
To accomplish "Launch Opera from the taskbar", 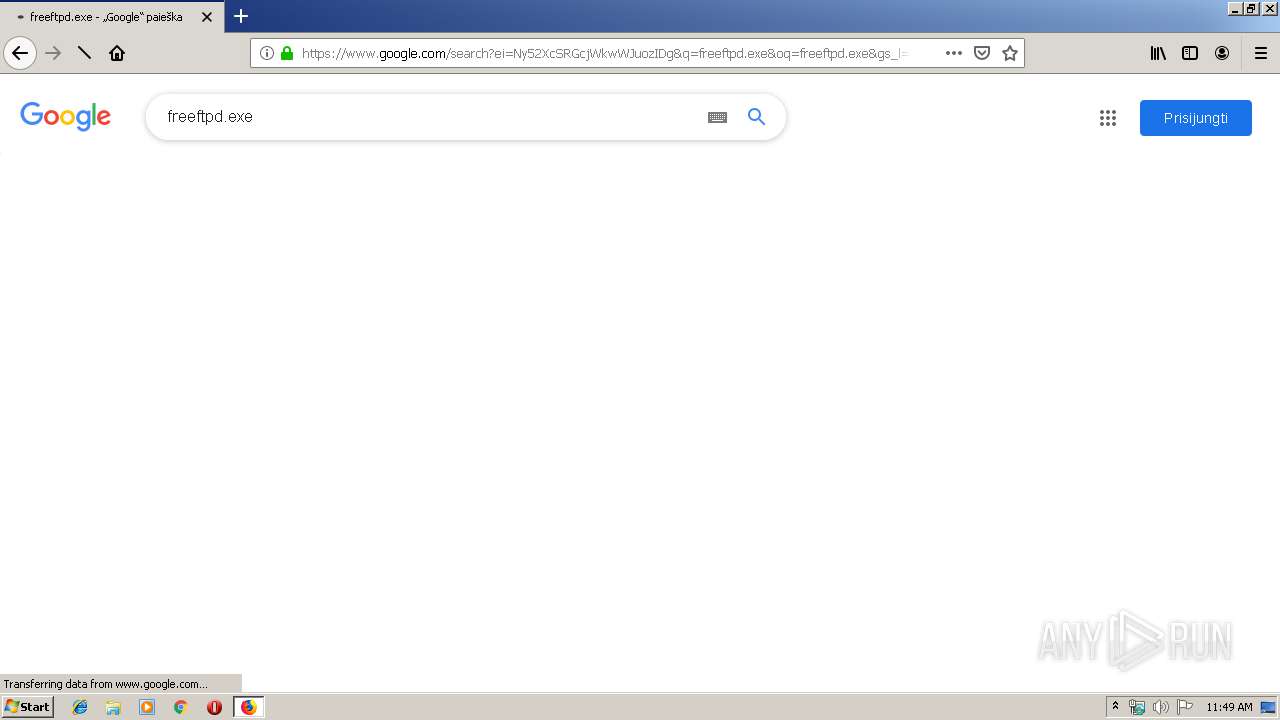I will pyautogui.click(x=214, y=707).
